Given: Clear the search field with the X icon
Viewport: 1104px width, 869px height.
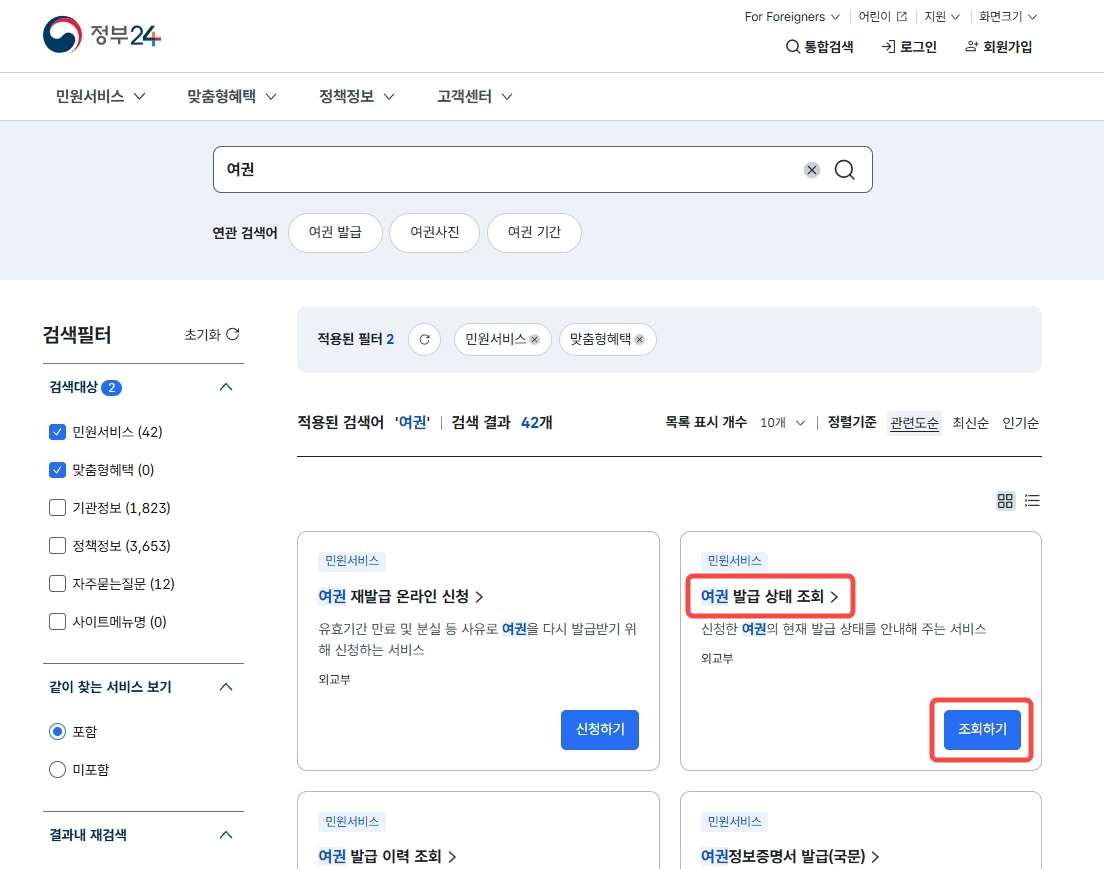Looking at the screenshot, I should point(811,170).
